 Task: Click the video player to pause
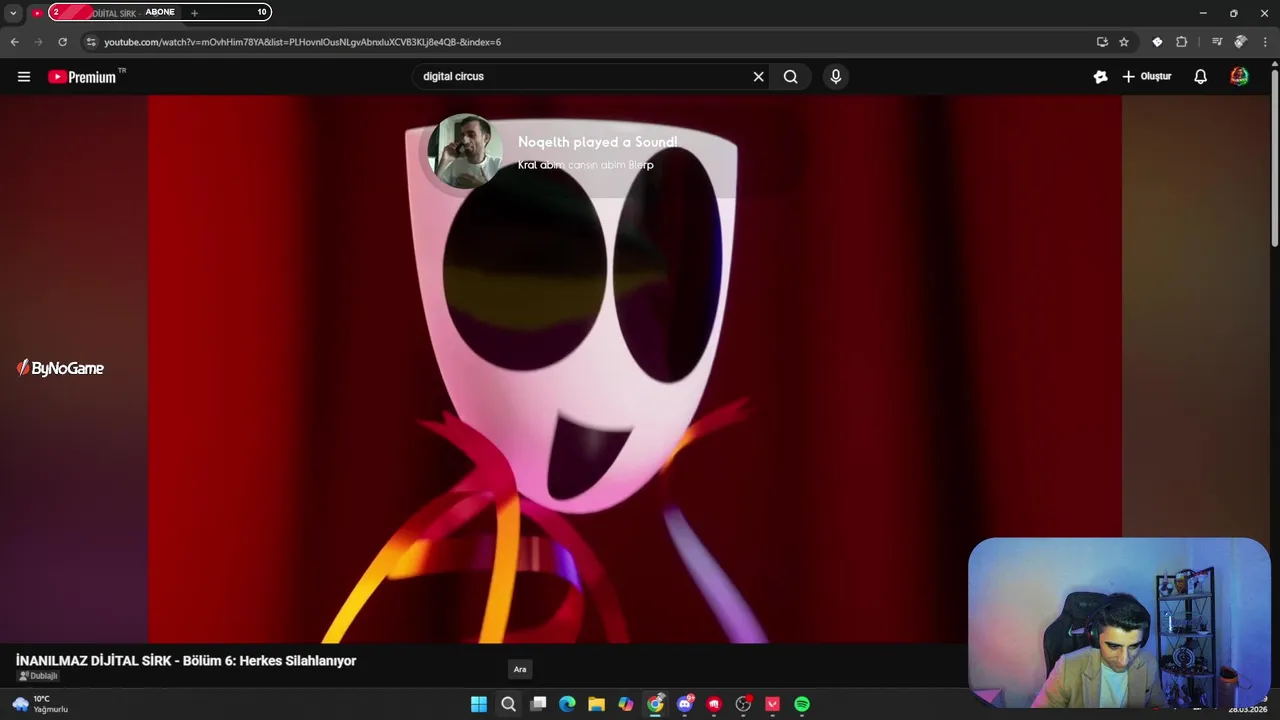[x=635, y=369]
